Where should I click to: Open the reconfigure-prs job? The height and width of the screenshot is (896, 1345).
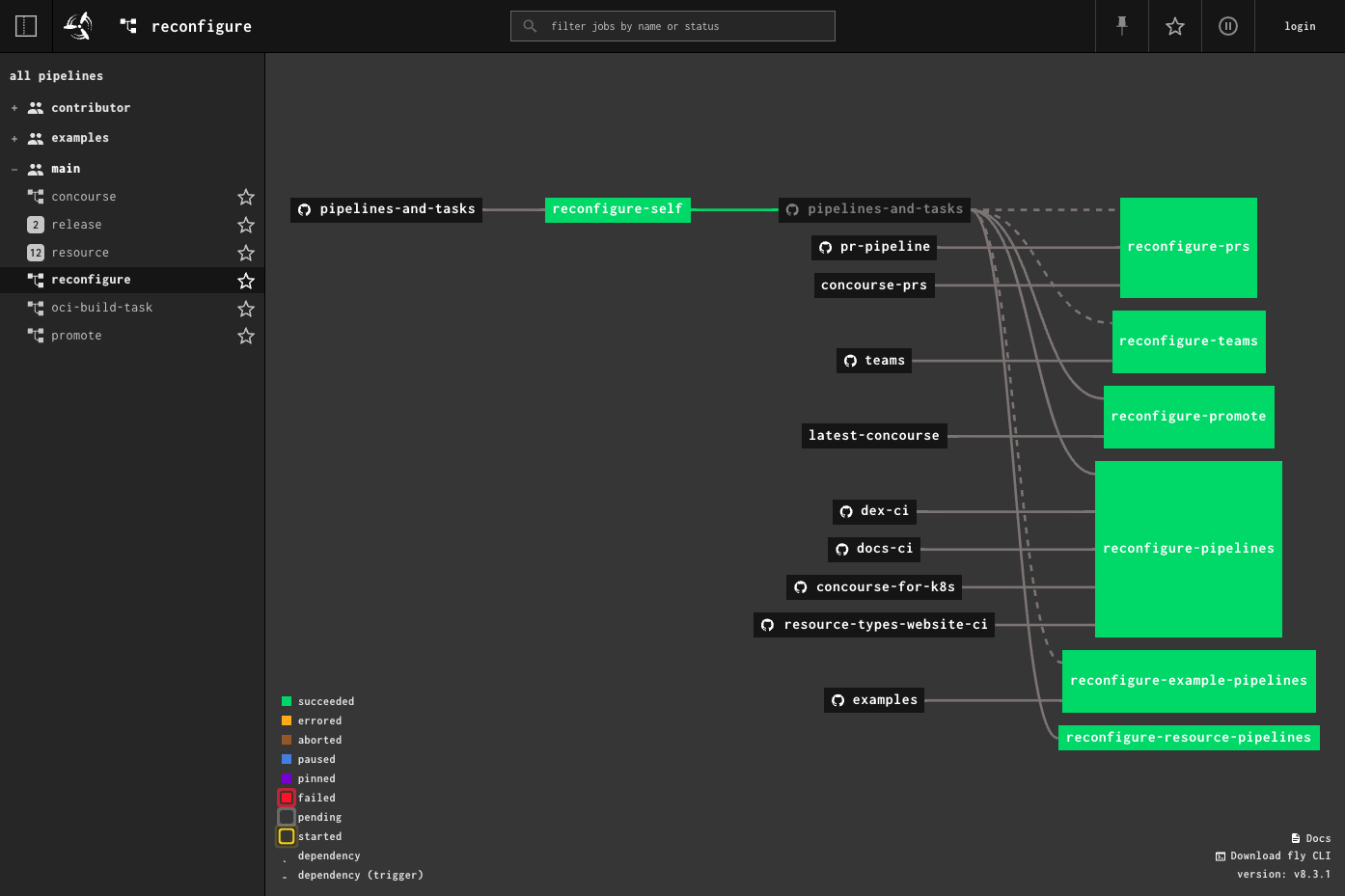coord(1189,247)
